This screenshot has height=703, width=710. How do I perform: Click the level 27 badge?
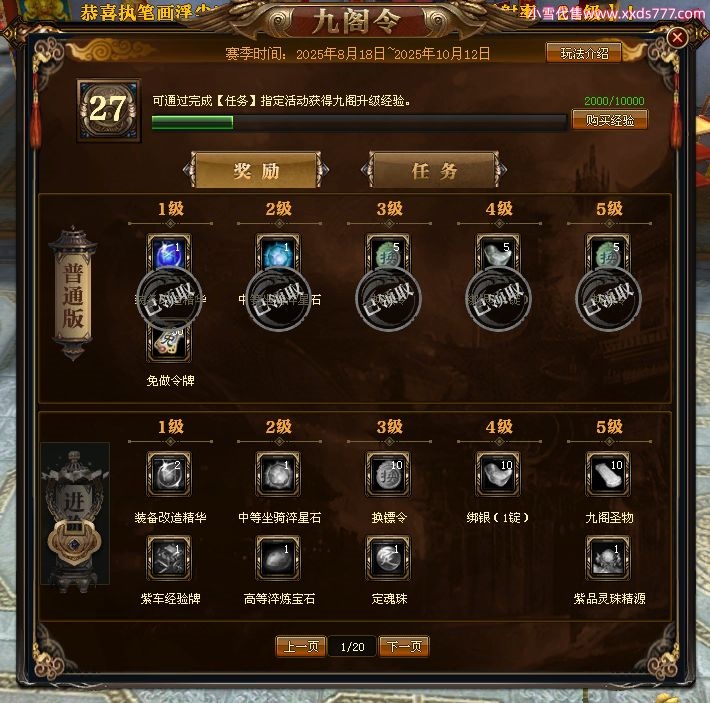tap(108, 110)
